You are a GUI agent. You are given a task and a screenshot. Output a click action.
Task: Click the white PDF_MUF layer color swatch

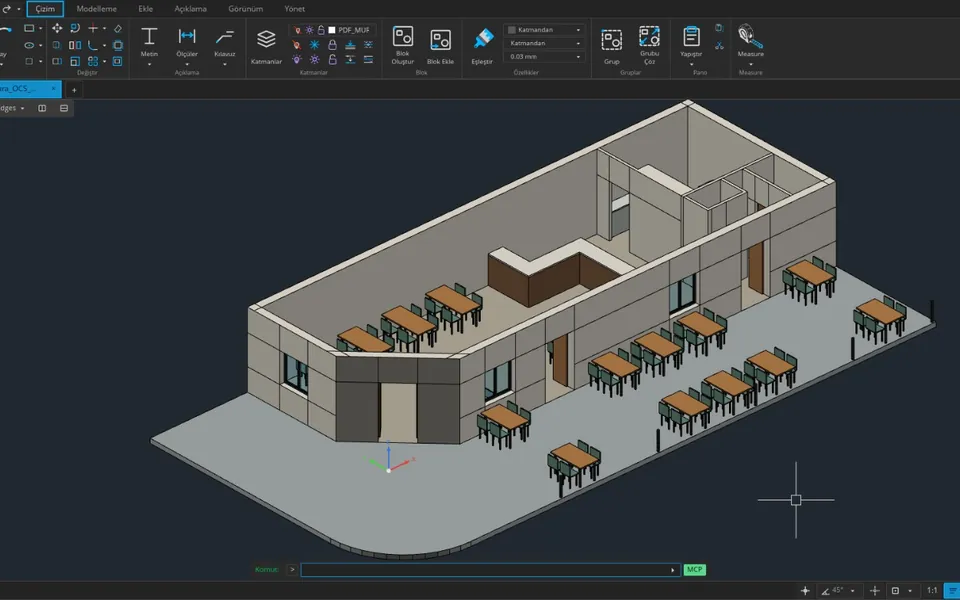click(x=331, y=29)
